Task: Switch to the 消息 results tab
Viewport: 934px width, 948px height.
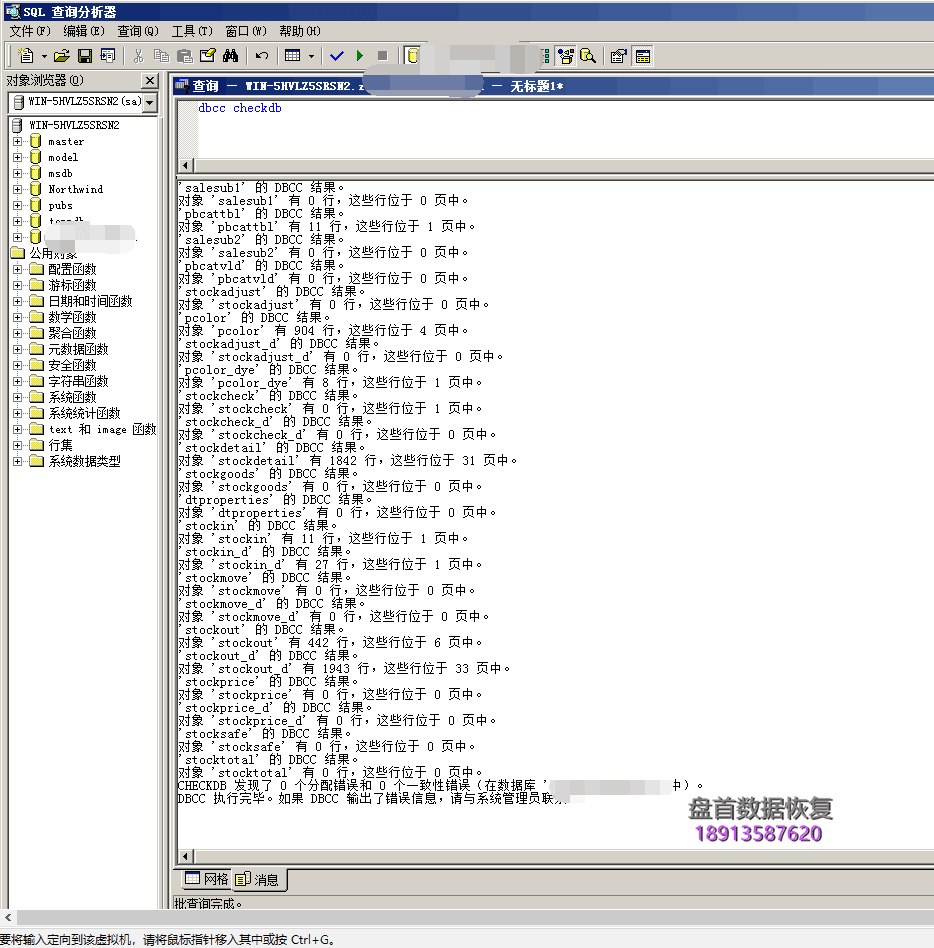Action: pyautogui.click(x=258, y=879)
